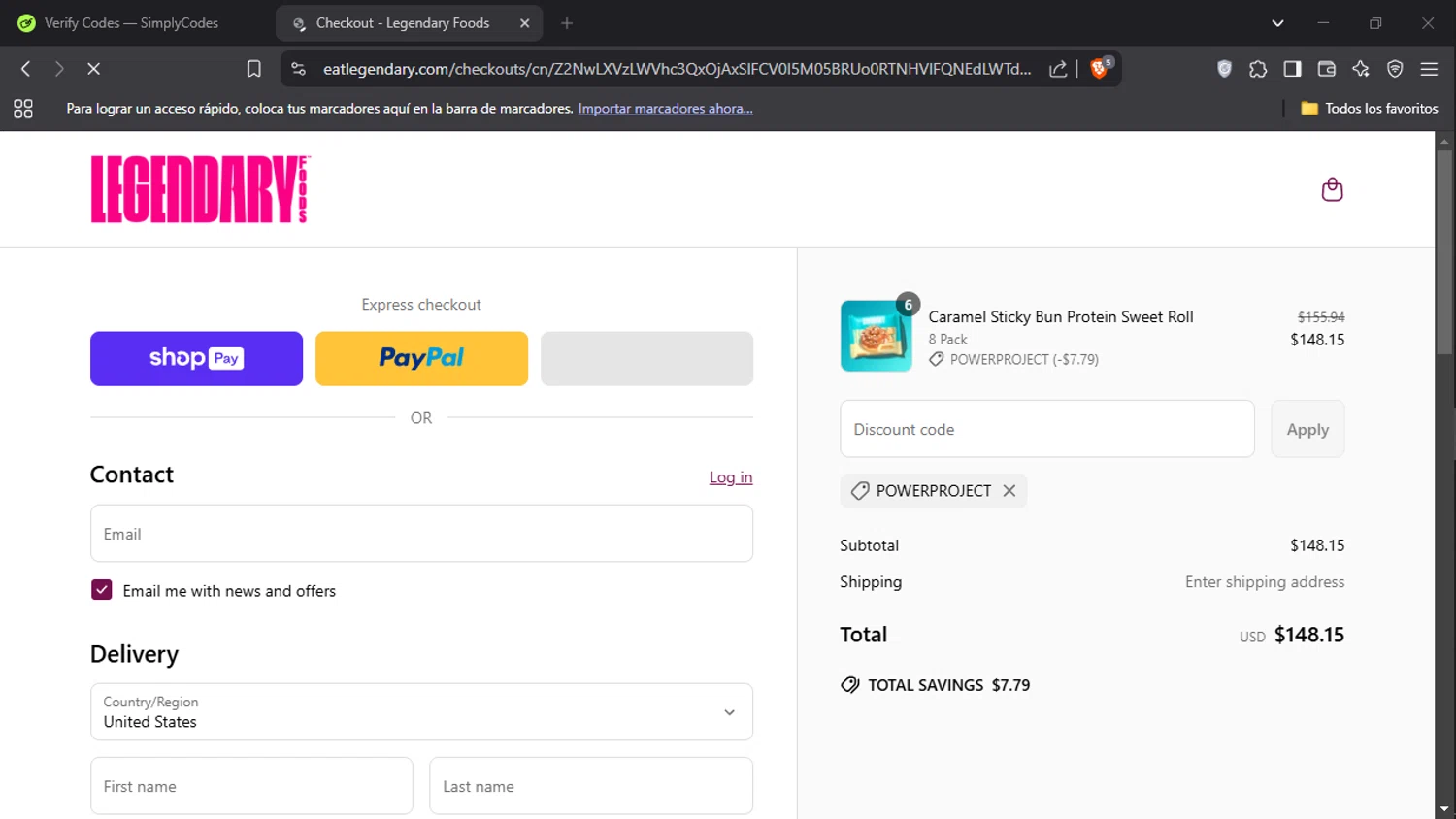Viewport: 1456px width, 819px height.
Task: Click the blank gray express checkout button
Action: pos(646,359)
